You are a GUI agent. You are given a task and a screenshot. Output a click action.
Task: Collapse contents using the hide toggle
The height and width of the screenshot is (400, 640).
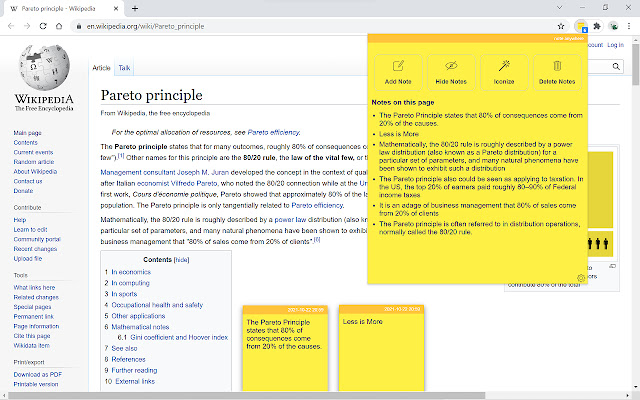[181, 258]
